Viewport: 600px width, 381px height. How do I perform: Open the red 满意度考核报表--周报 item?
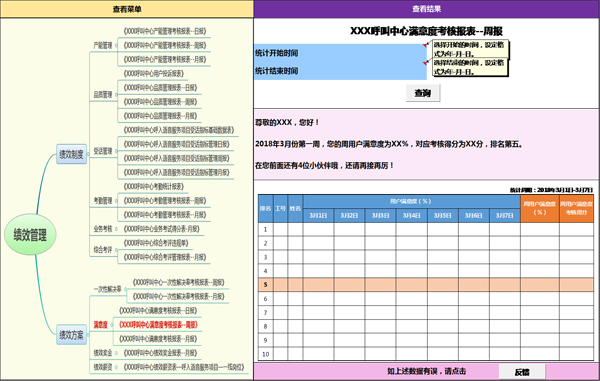click(158, 324)
